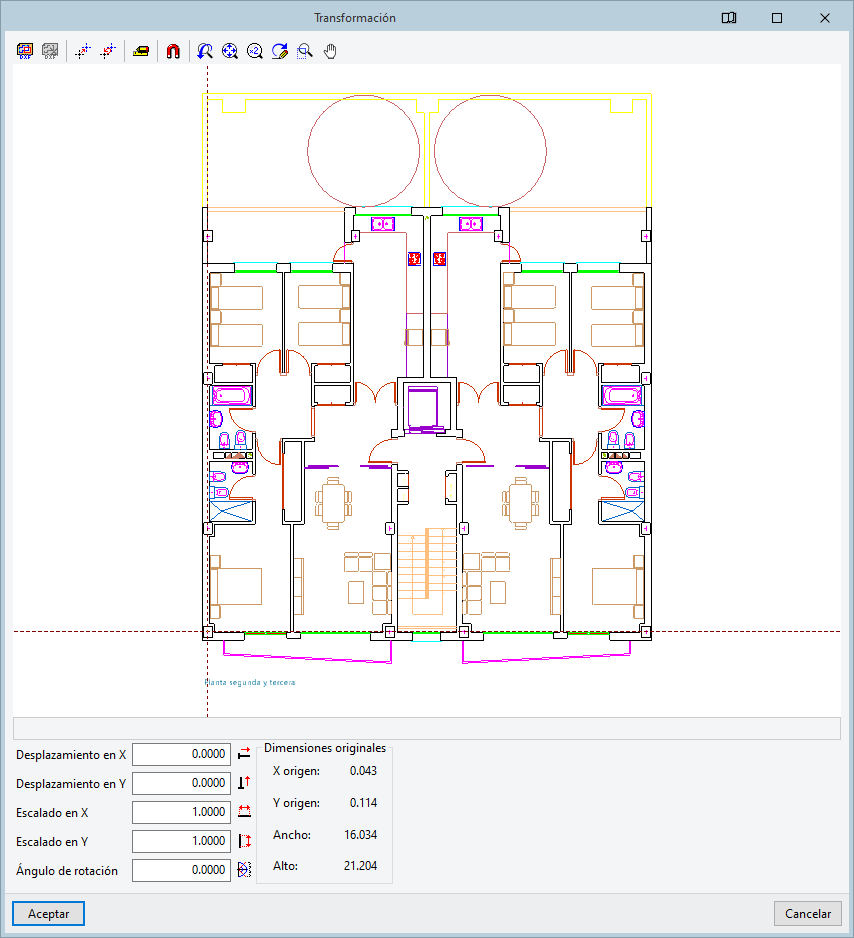Select the adjust origin with rotation tool

108,51
